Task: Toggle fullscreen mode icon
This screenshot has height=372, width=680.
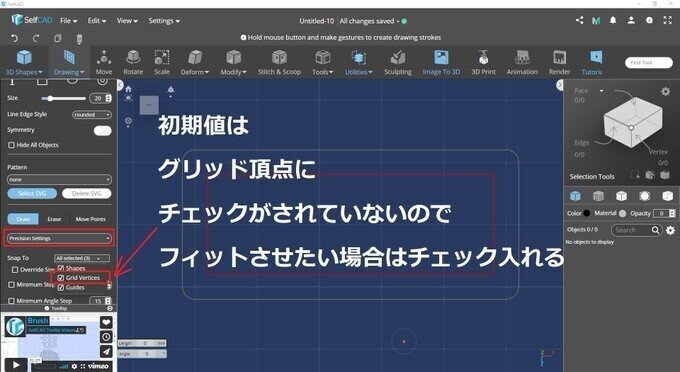Action: coord(668,20)
